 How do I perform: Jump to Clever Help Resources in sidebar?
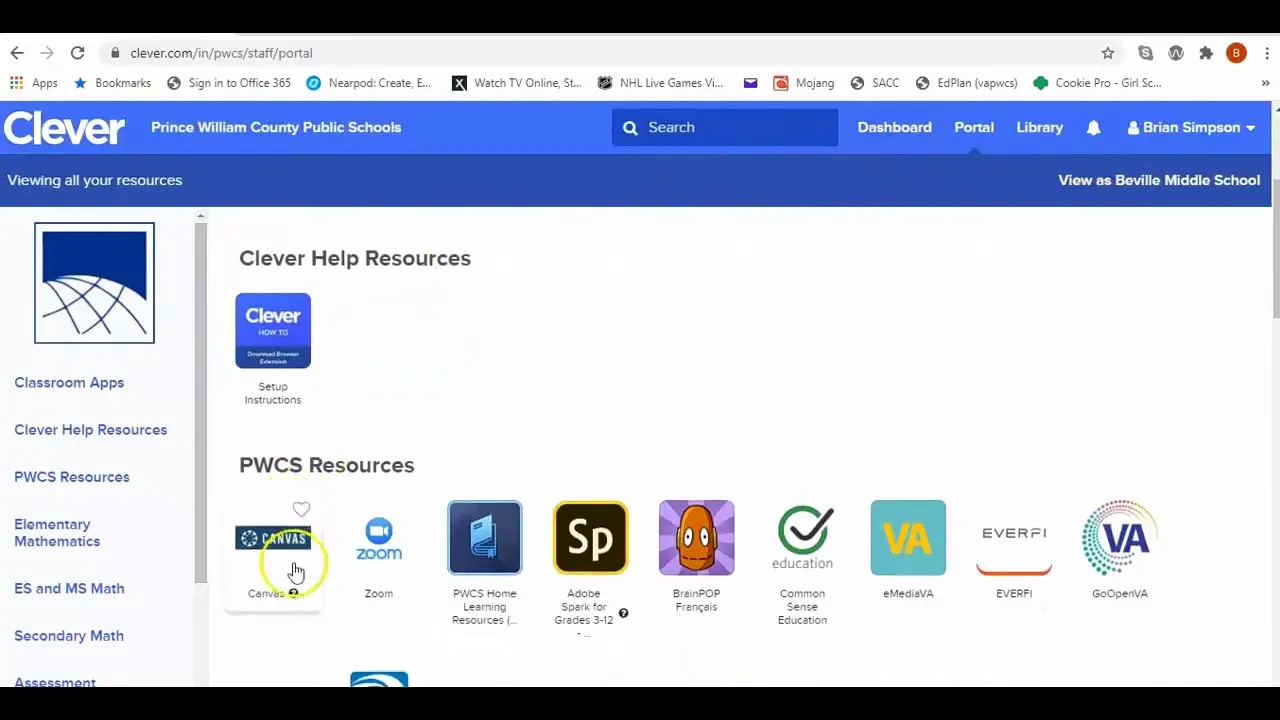pyautogui.click(x=91, y=430)
